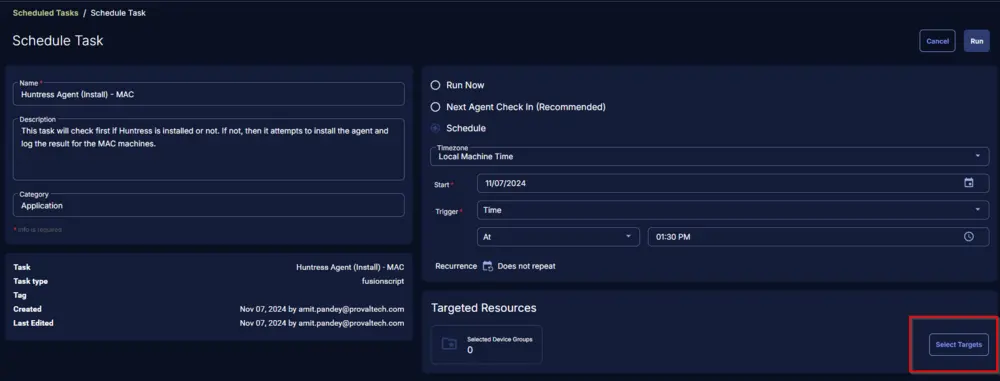The image size is (1000, 381).
Task: Click the Select Targets button
Action: 959,345
